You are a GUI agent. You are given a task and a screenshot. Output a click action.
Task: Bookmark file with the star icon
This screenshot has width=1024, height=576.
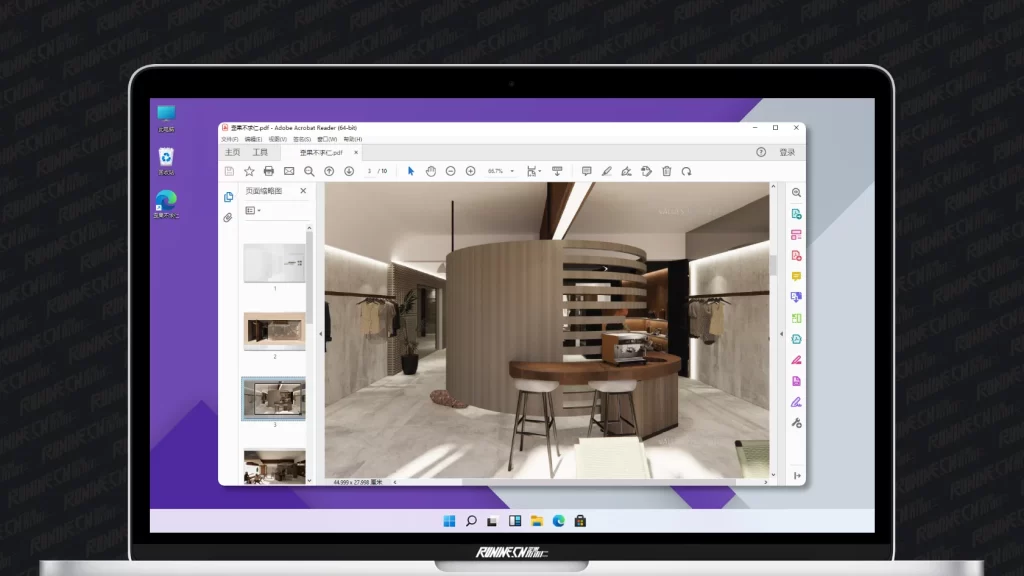[249, 171]
